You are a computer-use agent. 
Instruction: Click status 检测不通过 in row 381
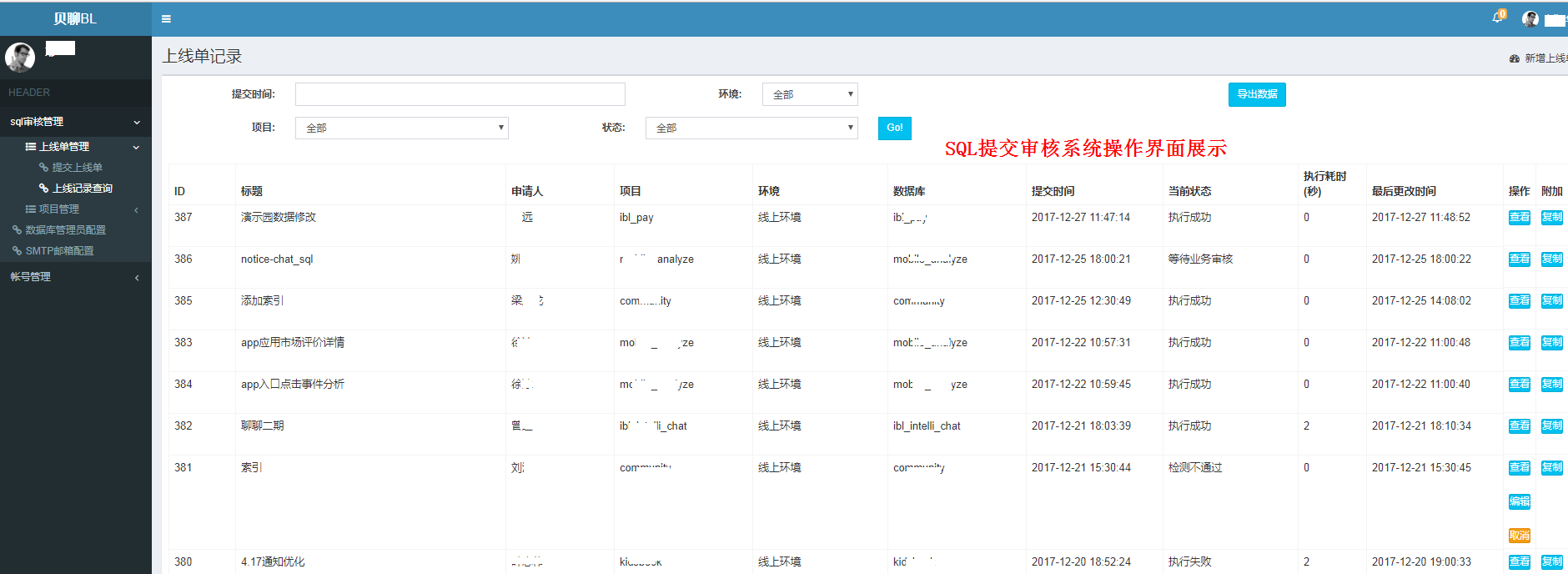1195,468
